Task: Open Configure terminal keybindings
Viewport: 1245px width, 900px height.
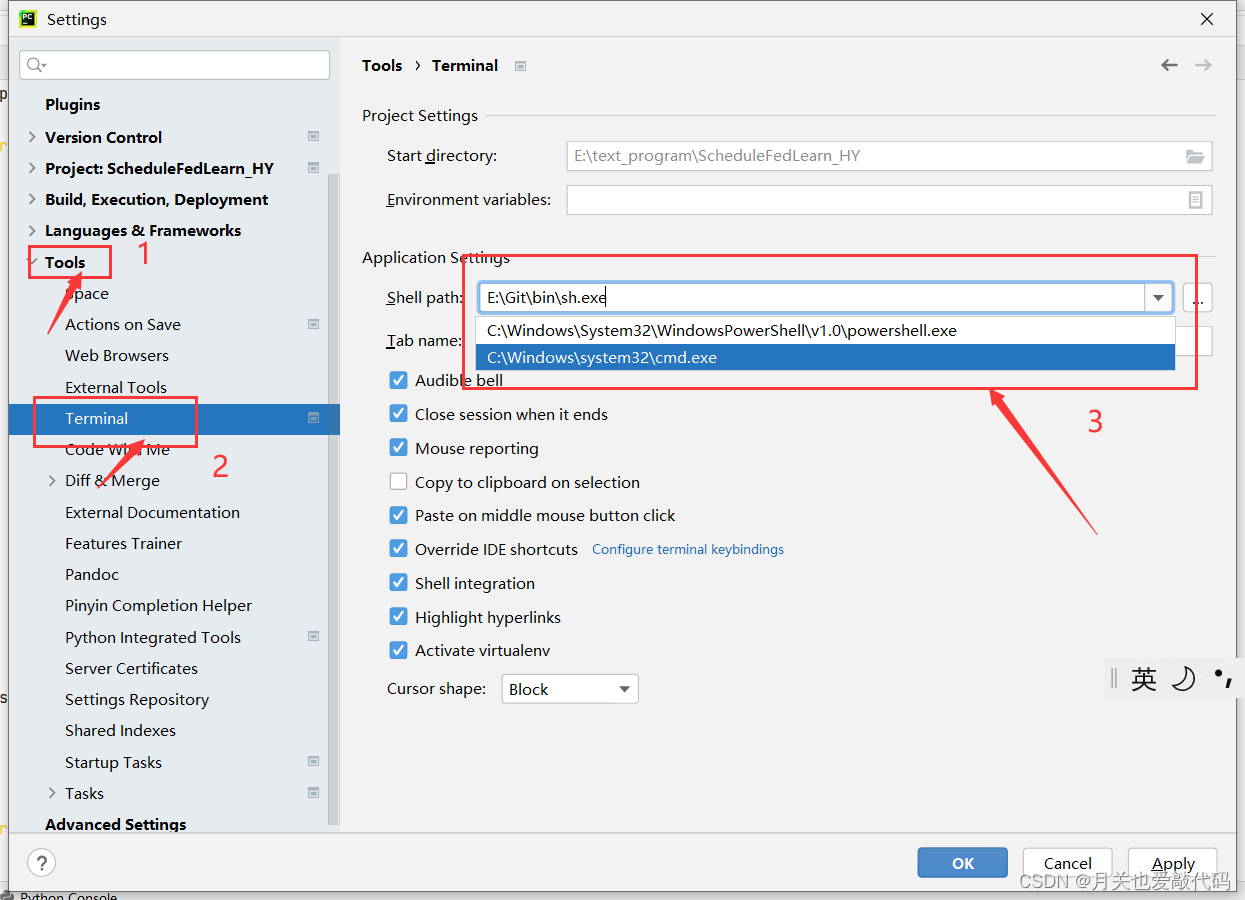Action: pos(687,549)
